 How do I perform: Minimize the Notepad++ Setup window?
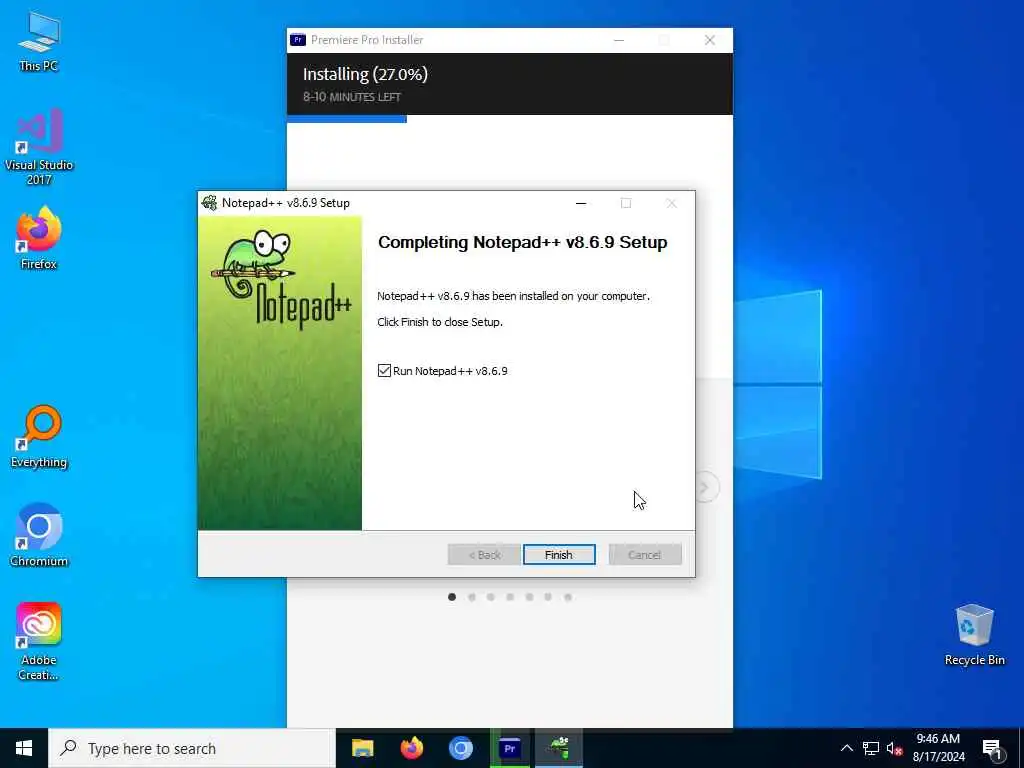pos(581,203)
